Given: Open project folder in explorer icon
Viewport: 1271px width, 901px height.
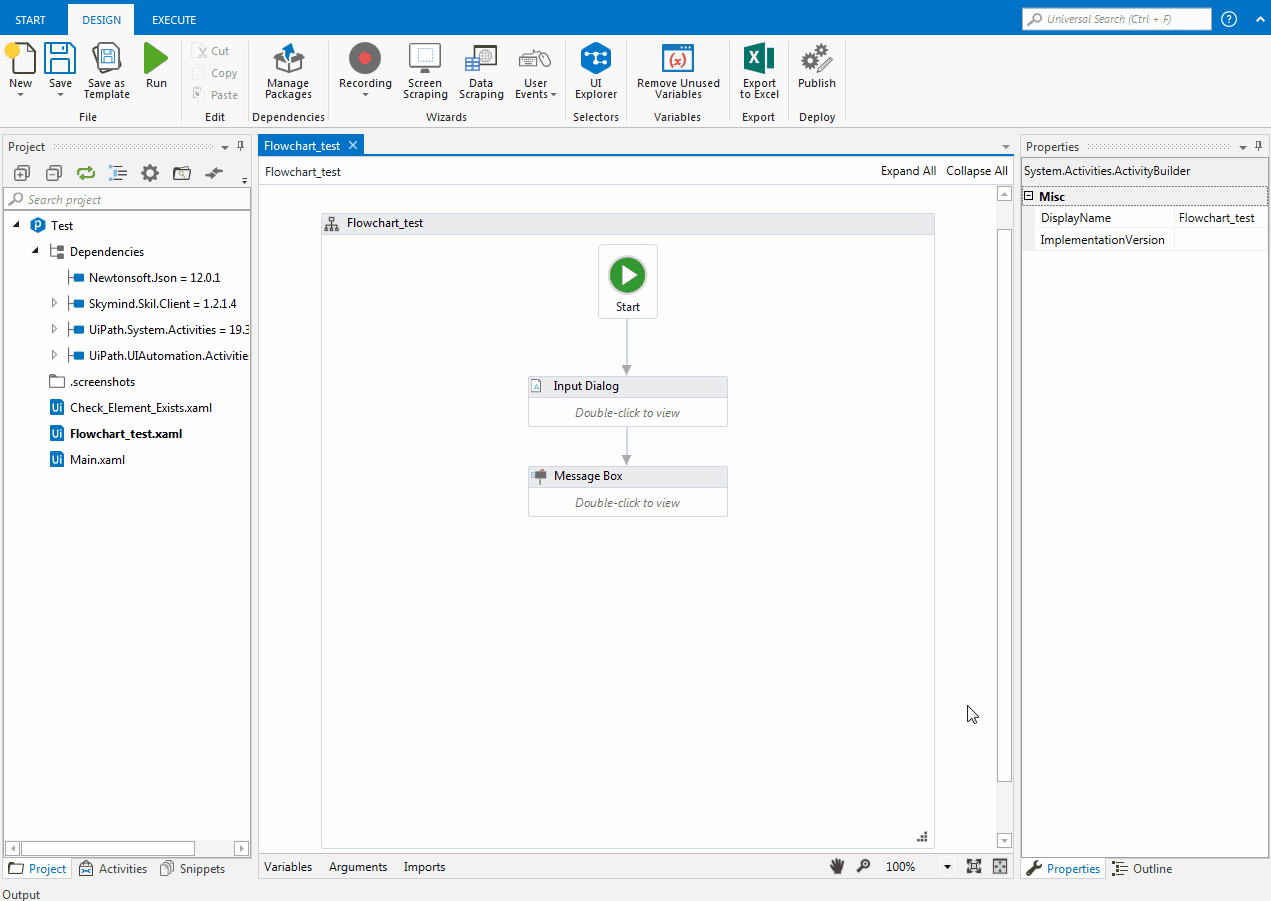Looking at the screenshot, I should (x=182, y=173).
